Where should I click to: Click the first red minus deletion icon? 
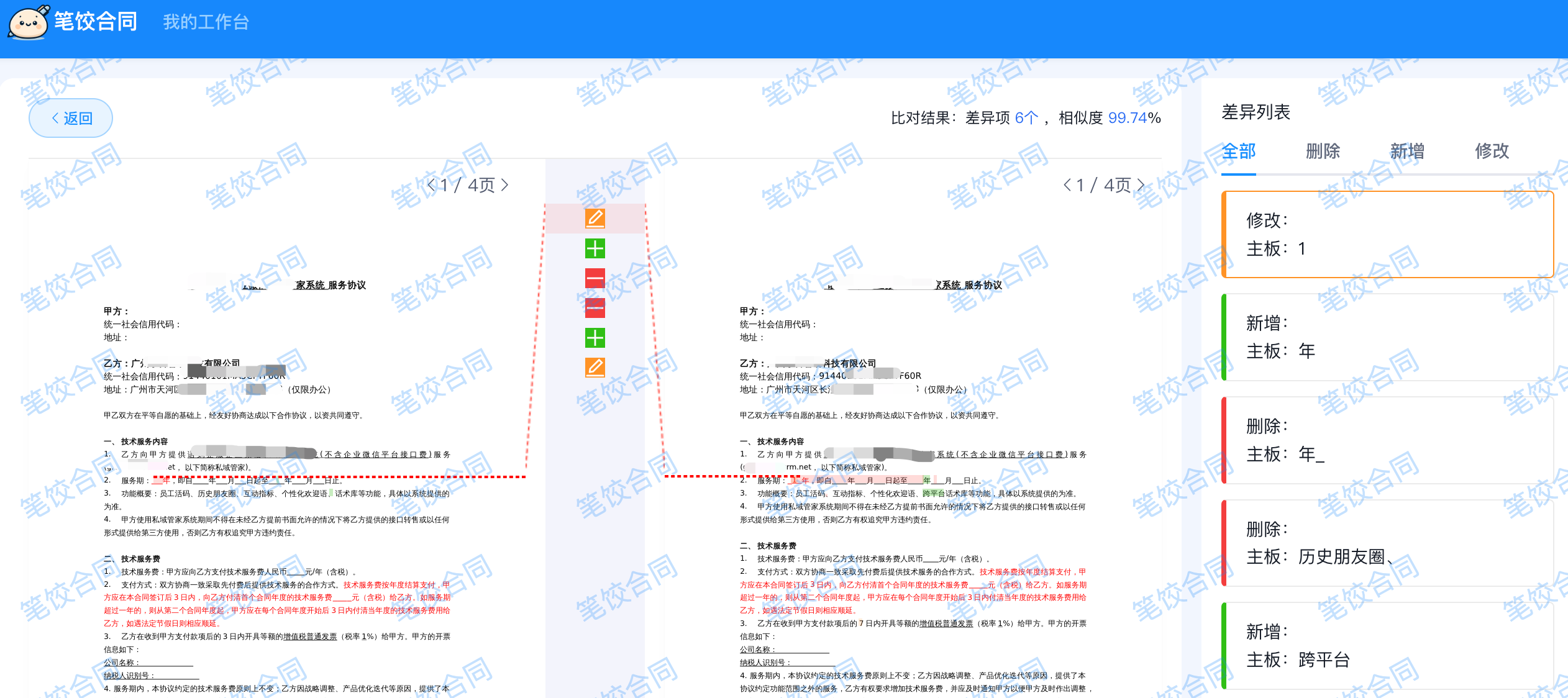point(595,278)
